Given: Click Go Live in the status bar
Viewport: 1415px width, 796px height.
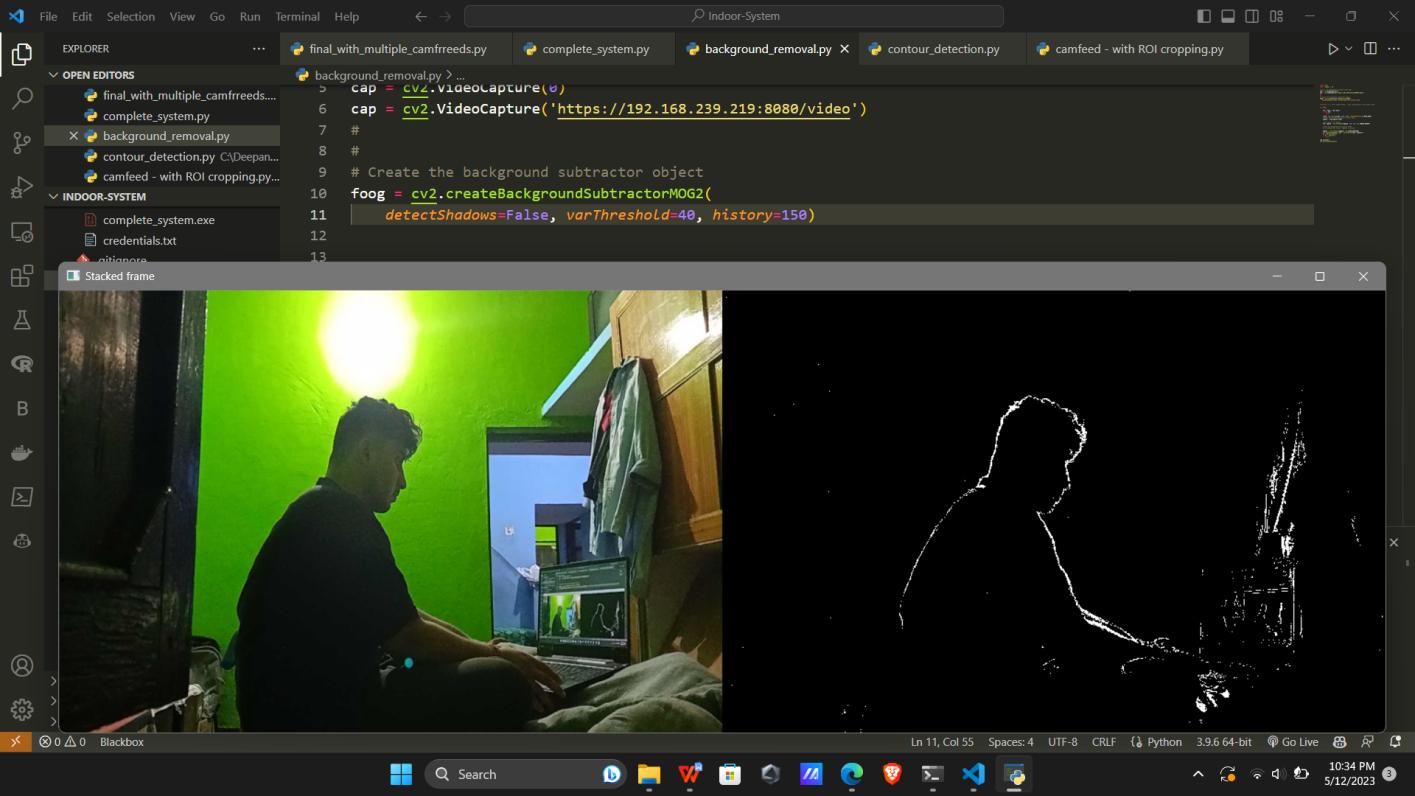Looking at the screenshot, I should 1292,742.
